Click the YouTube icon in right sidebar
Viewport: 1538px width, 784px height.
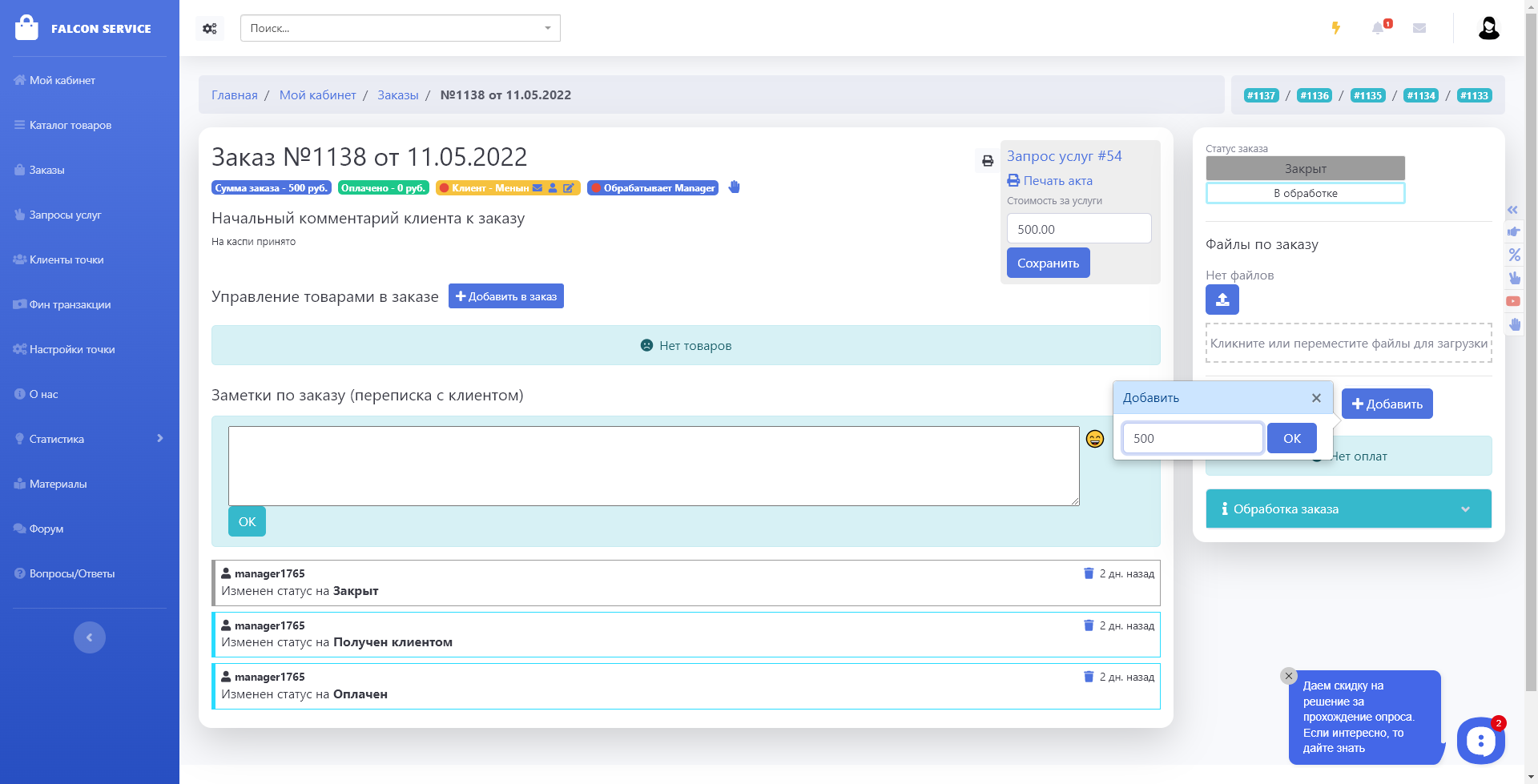click(x=1513, y=302)
